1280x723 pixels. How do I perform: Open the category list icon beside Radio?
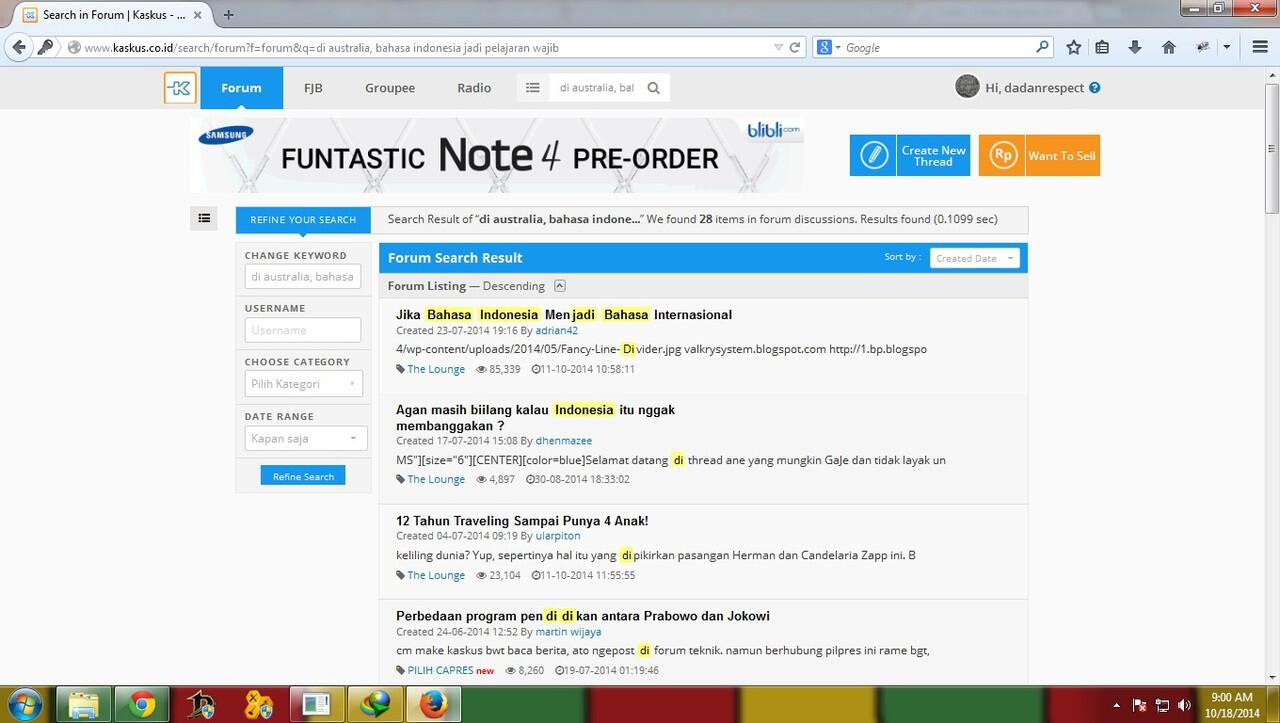pyautogui.click(x=532, y=88)
